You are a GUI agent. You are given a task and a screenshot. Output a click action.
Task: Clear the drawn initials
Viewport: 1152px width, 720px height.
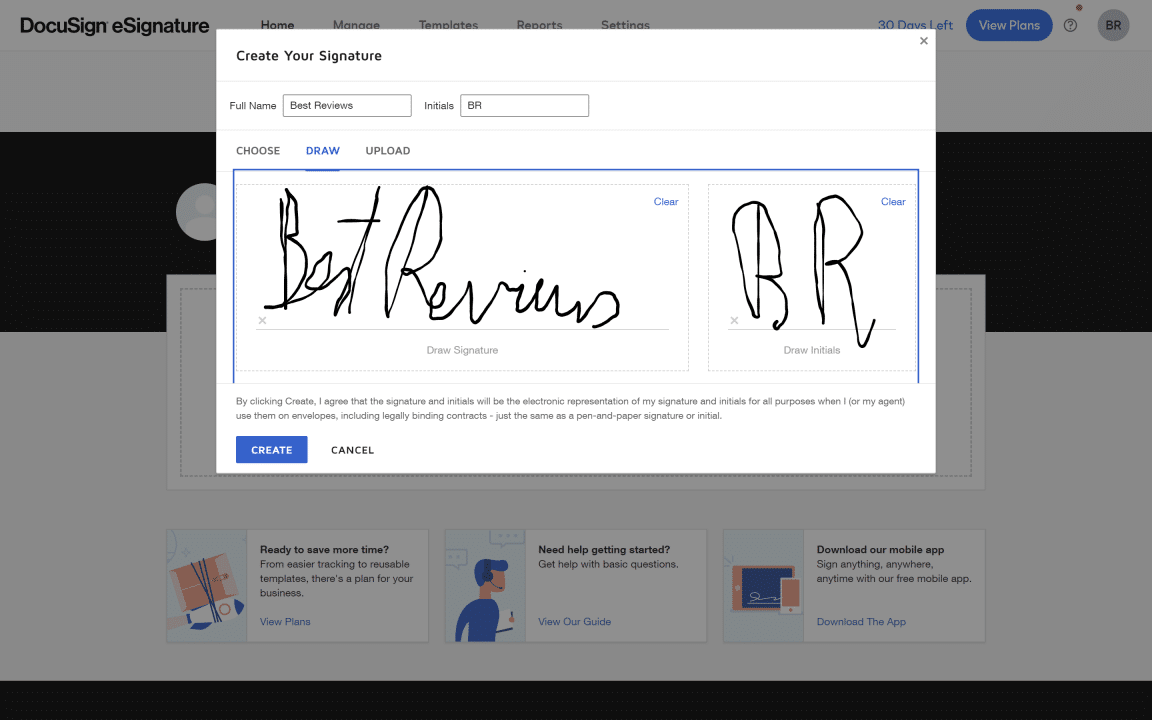(x=892, y=201)
